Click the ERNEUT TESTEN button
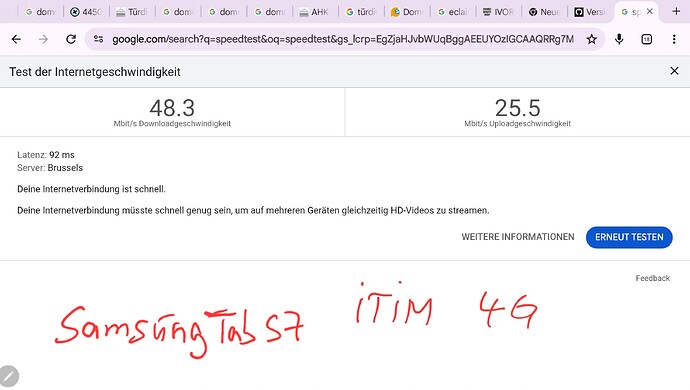 [629, 237]
